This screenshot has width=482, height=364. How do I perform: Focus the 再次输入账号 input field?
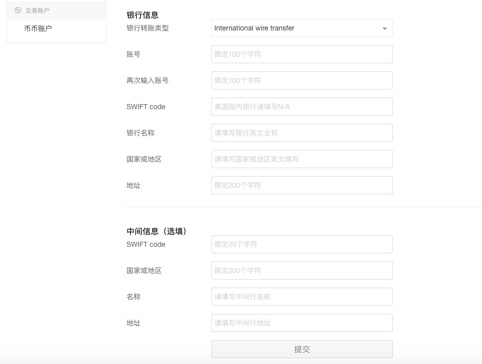click(302, 80)
